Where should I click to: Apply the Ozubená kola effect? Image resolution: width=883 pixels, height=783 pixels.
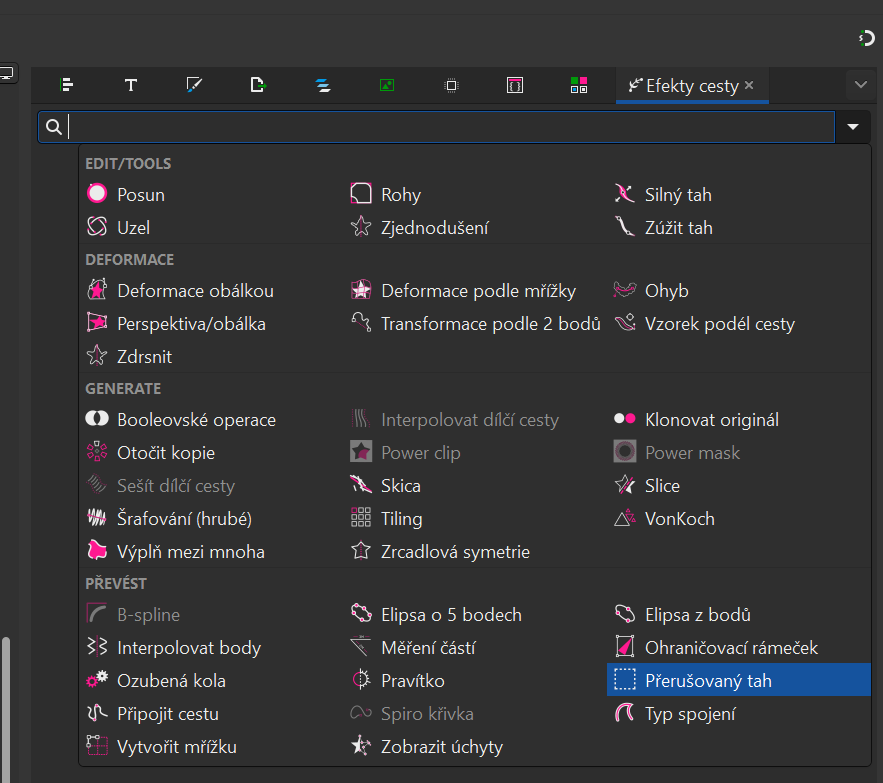pyautogui.click(x=171, y=681)
